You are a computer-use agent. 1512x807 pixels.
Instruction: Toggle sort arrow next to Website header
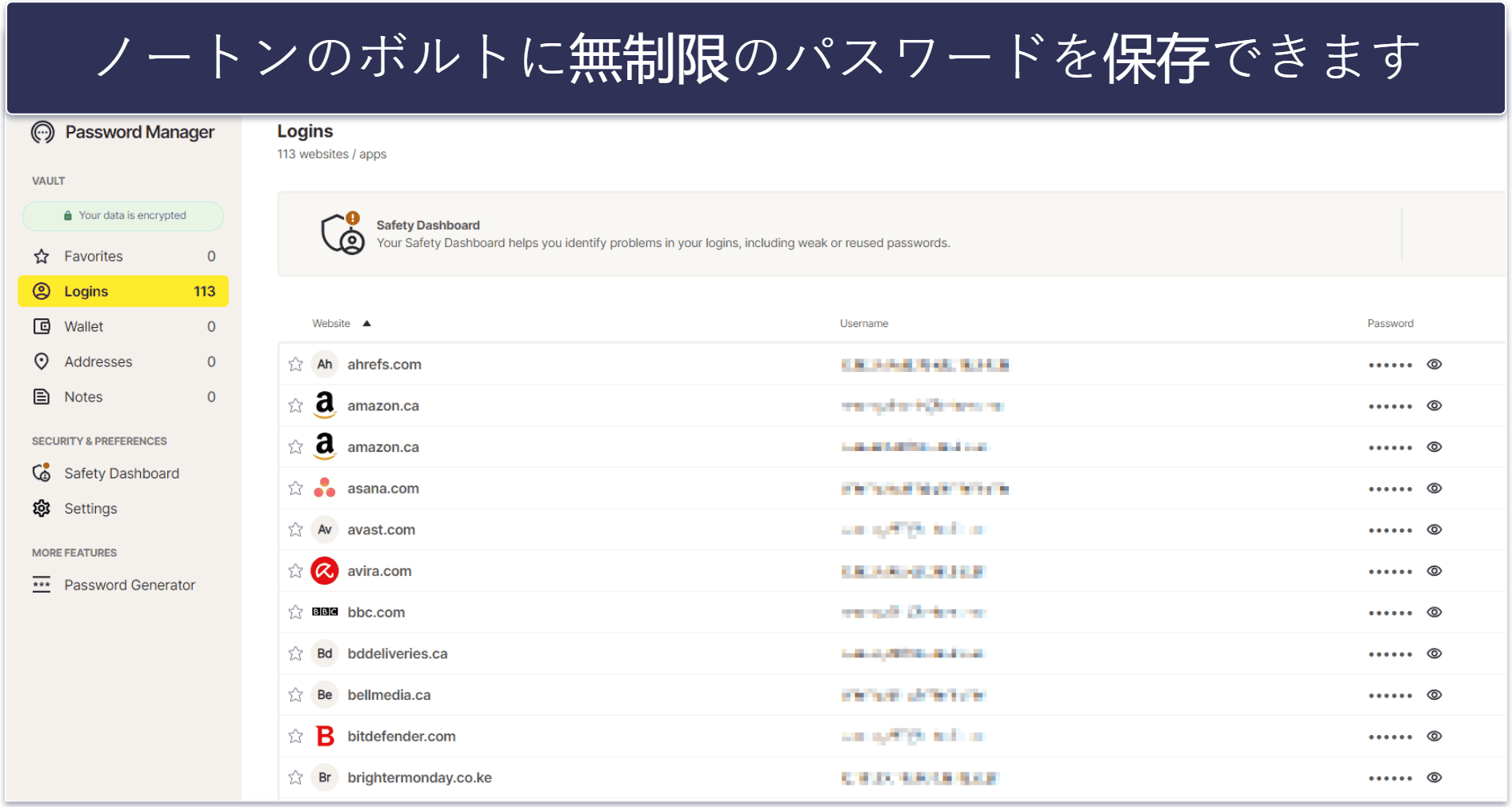point(366,324)
